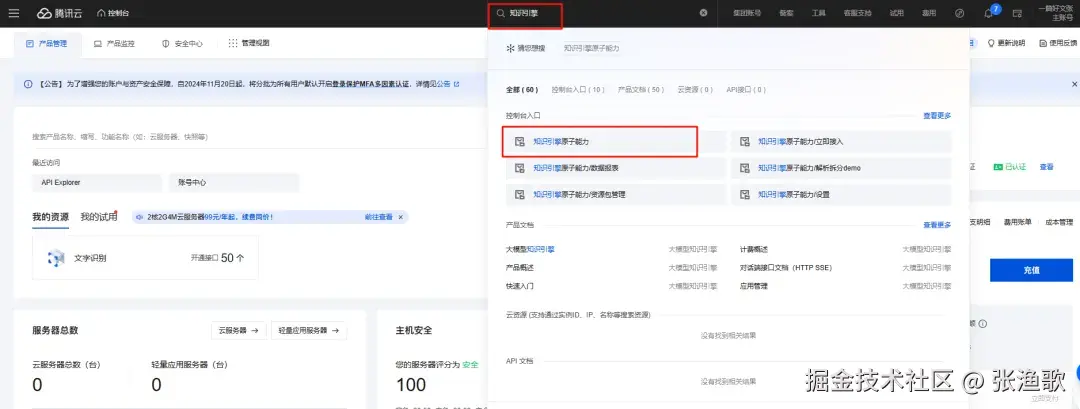Open the 大模型知识引擎 document

[530, 249]
